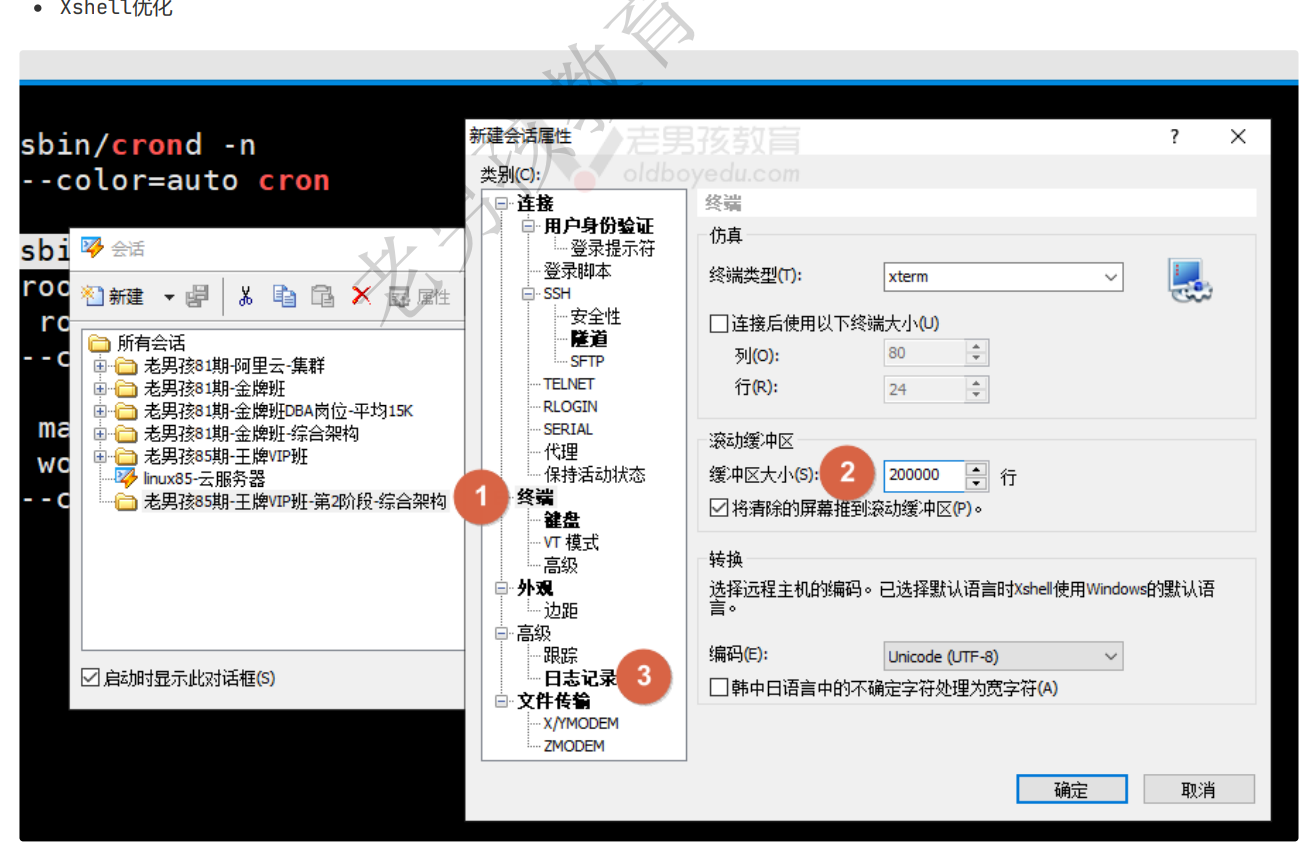Collapse the 文件传输 category node
Image resolution: width=1315 pixels, height=853 pixels.
(501, 701)
